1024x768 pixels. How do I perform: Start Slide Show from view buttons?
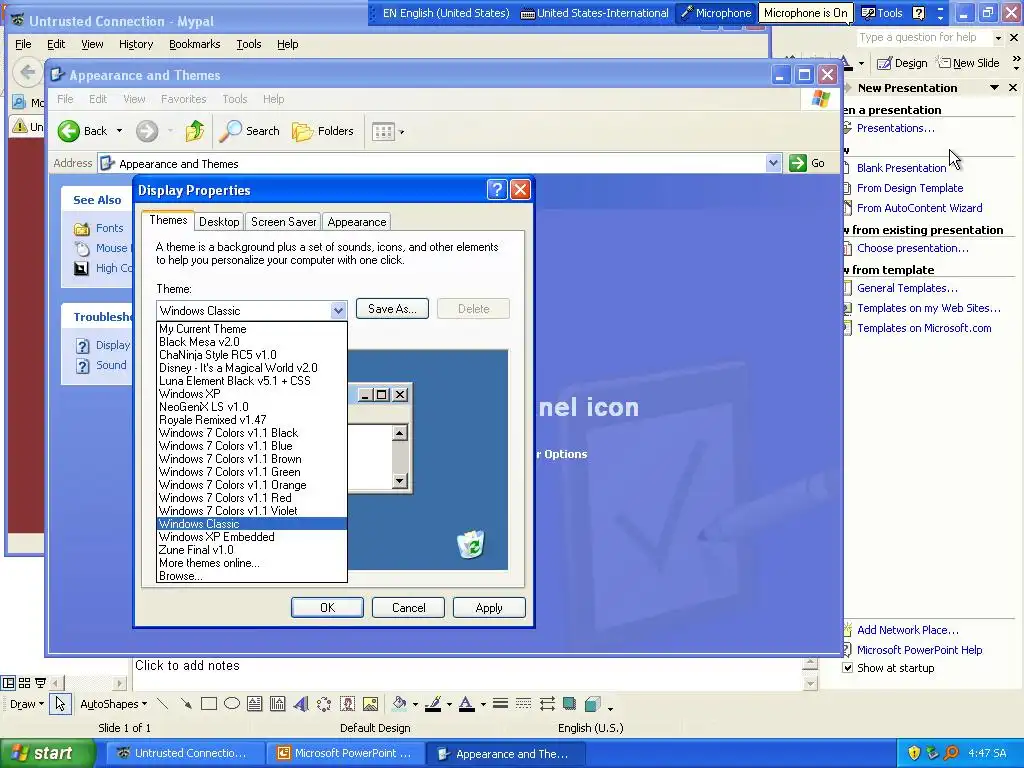click(40, 683)
